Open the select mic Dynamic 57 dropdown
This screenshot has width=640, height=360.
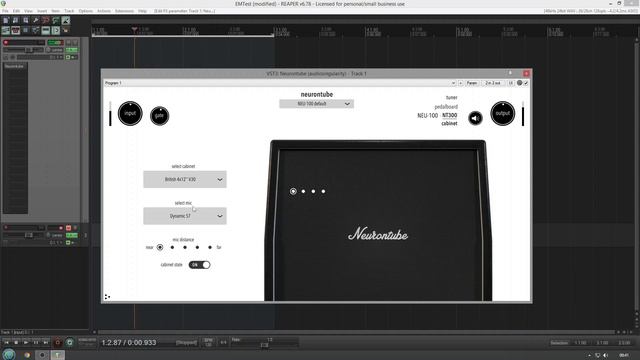coord(185,216)
